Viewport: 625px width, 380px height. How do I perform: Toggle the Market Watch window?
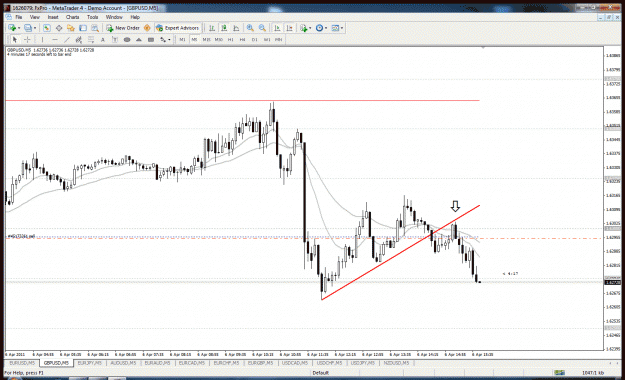[47, 28]
